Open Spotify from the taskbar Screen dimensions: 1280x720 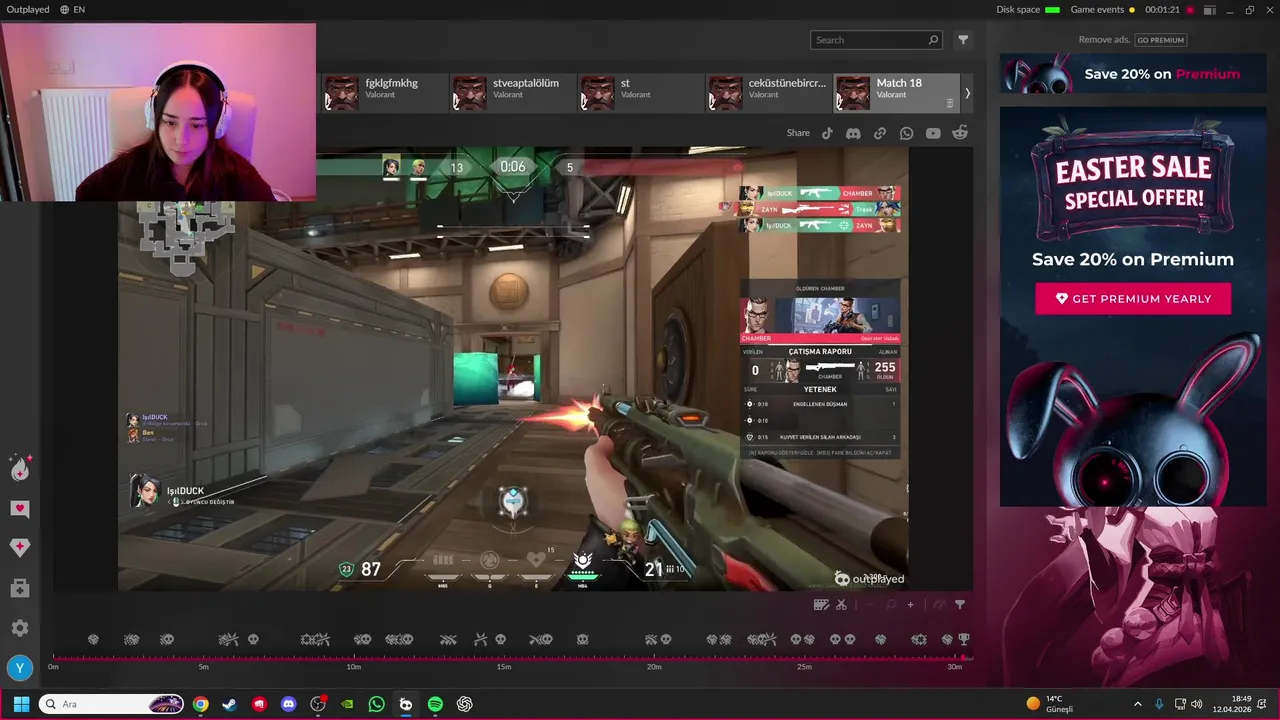click(435, 704)
